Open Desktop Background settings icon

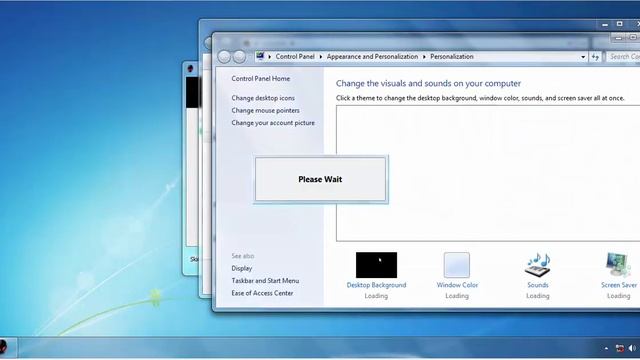coord(376,265)
